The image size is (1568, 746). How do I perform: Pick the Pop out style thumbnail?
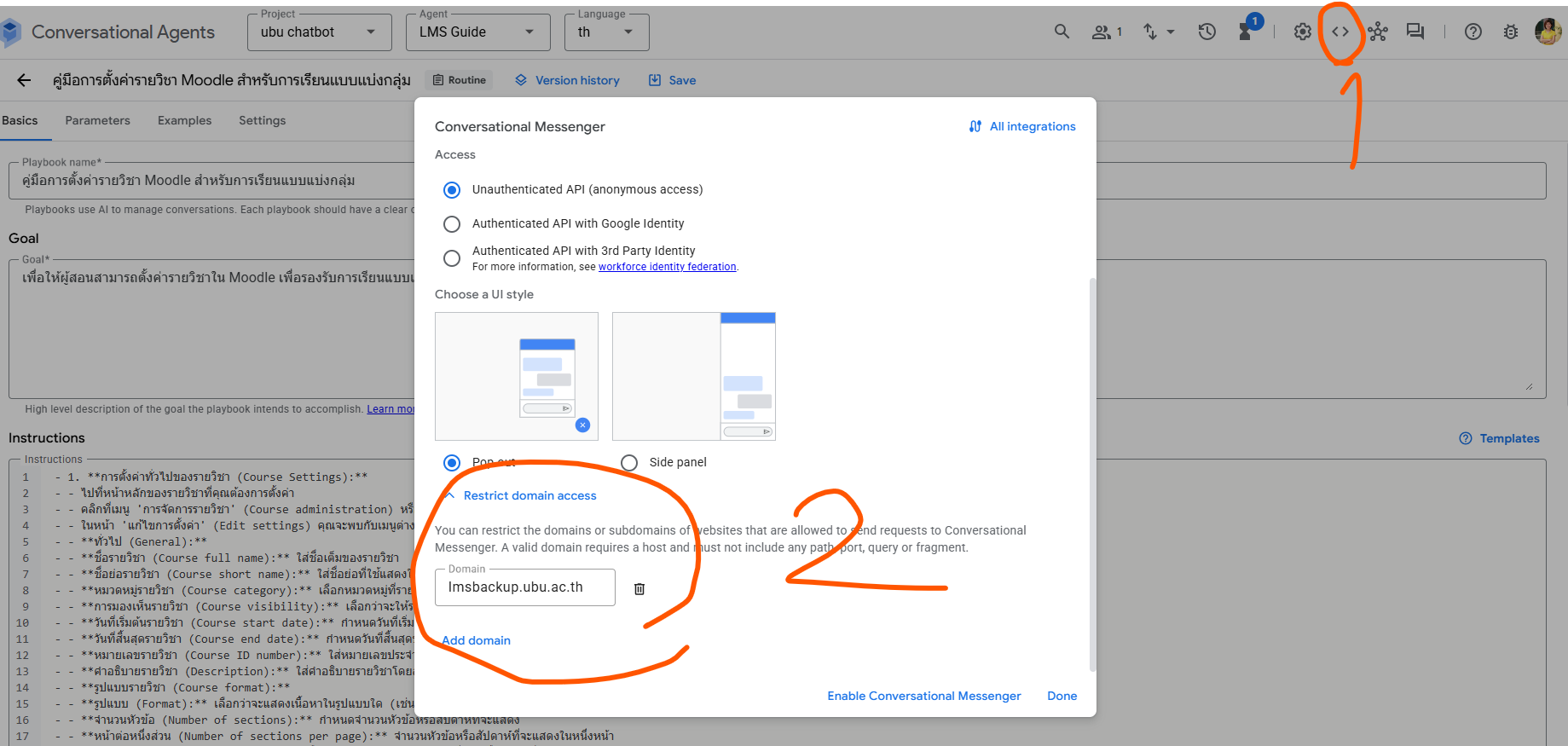click(x=516, y=376)
